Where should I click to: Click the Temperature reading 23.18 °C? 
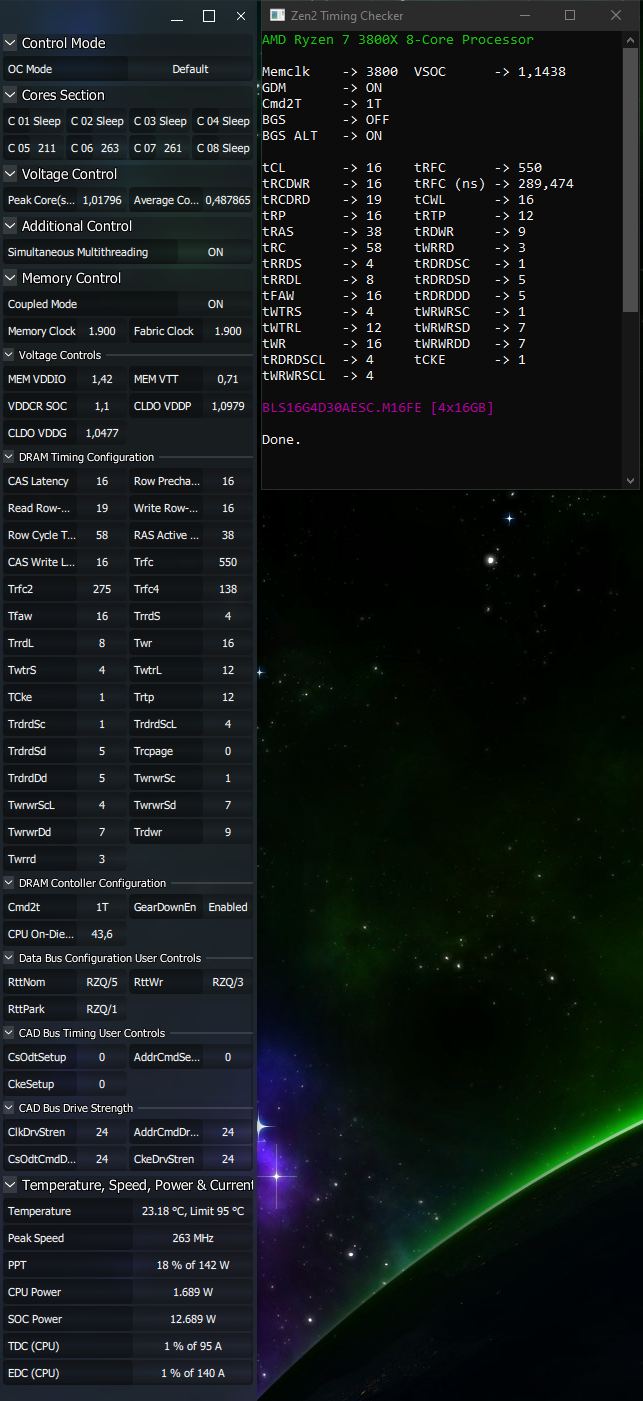193,1211
